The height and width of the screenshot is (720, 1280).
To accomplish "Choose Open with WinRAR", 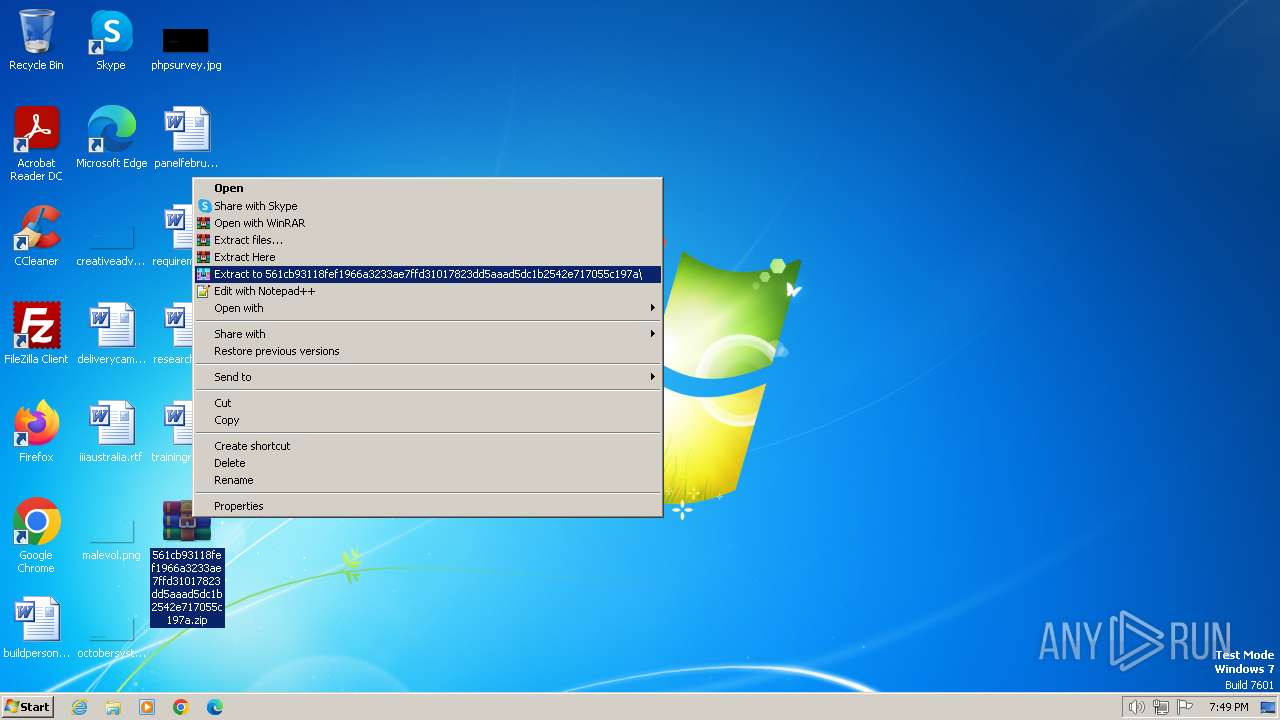I will (x=428, y=223).
